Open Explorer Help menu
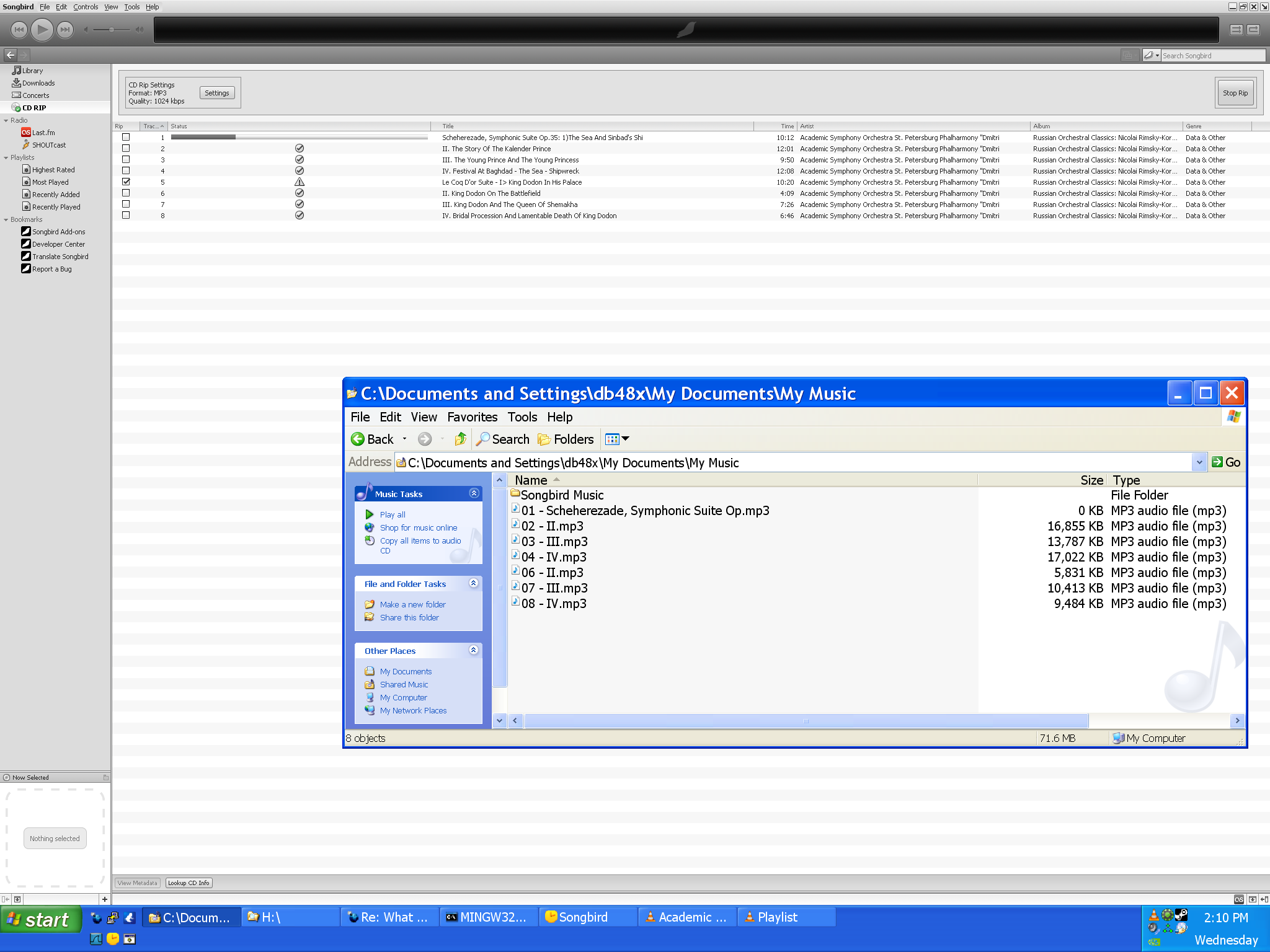This screenshot has height=952, width=1270. click(x=559, y=417)
